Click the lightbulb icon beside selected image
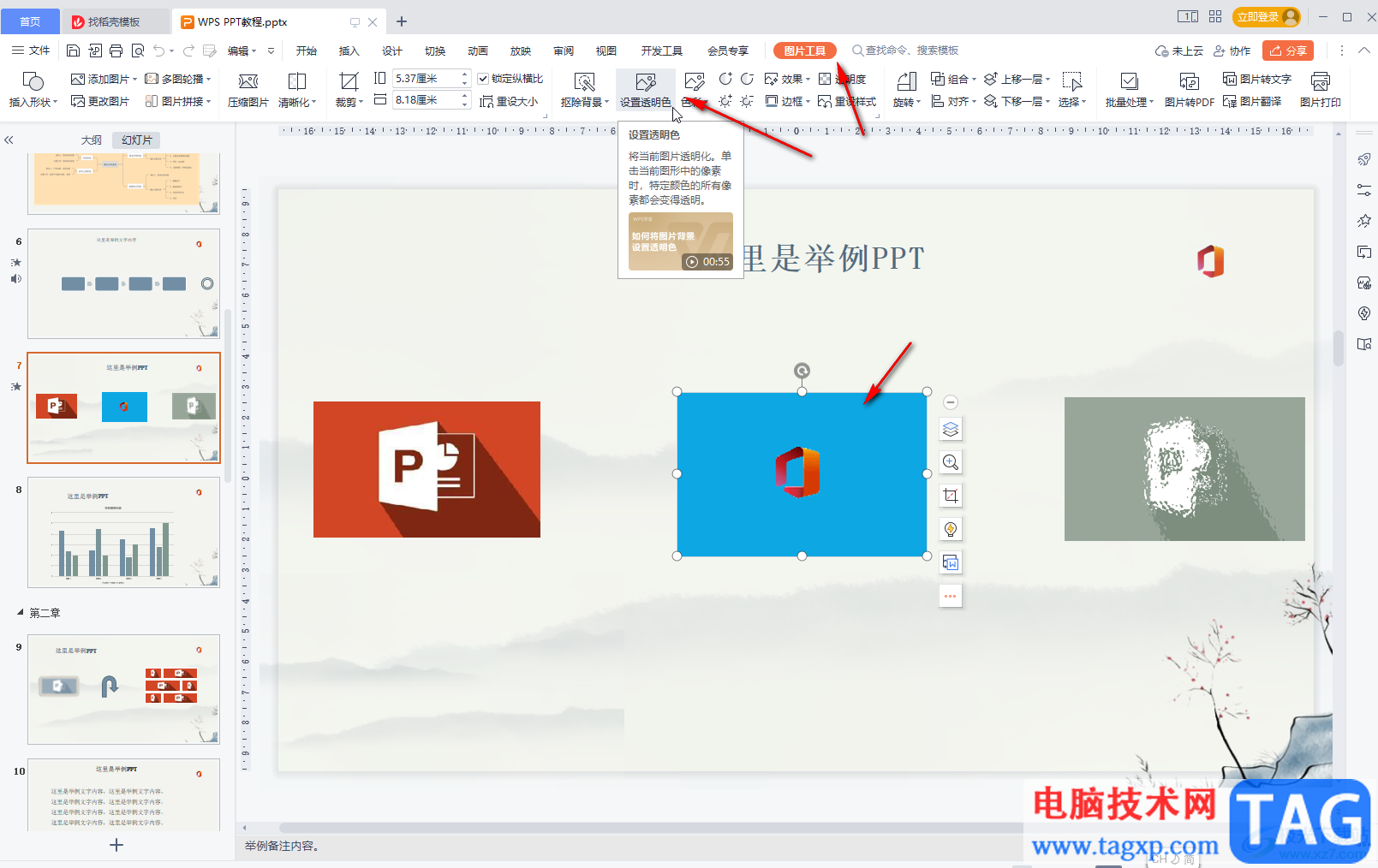The image size is (1378, 868). pyautogui.click(x=951, y=529)
